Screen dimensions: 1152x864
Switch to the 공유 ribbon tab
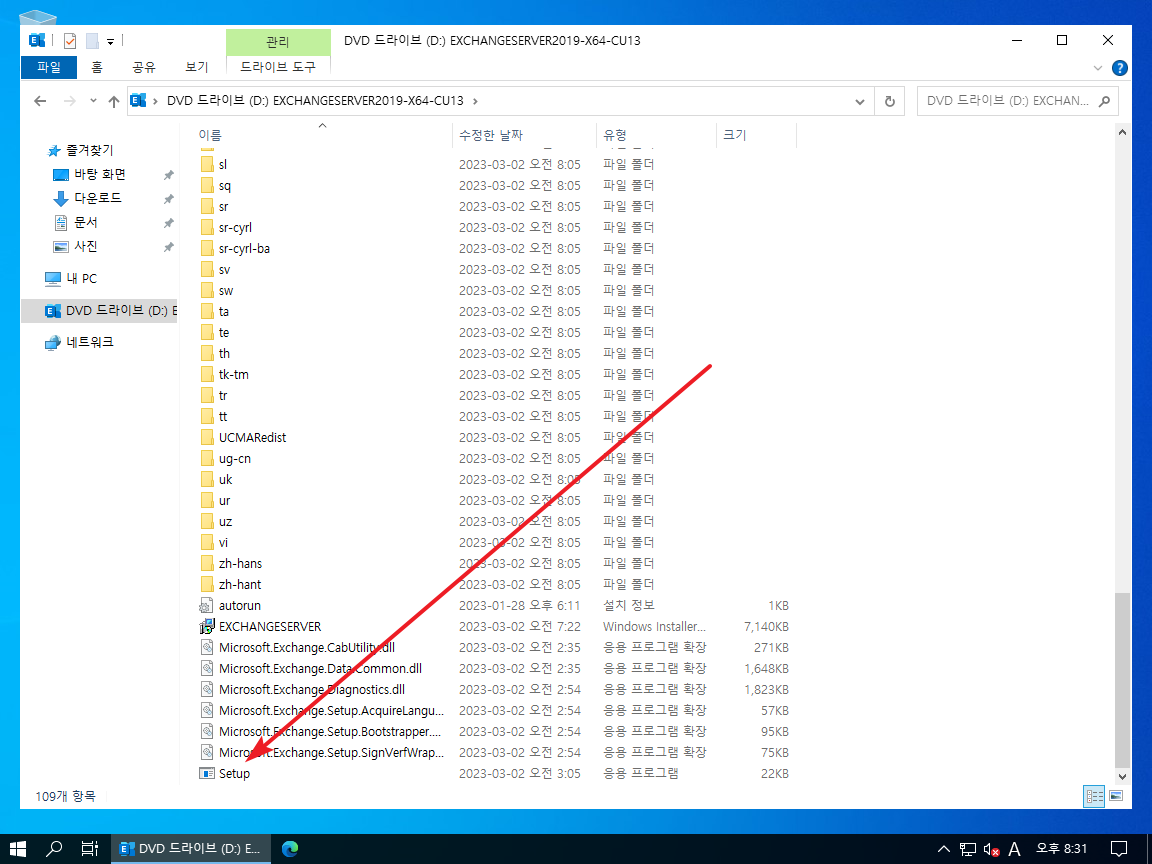(x=144, y=67)
